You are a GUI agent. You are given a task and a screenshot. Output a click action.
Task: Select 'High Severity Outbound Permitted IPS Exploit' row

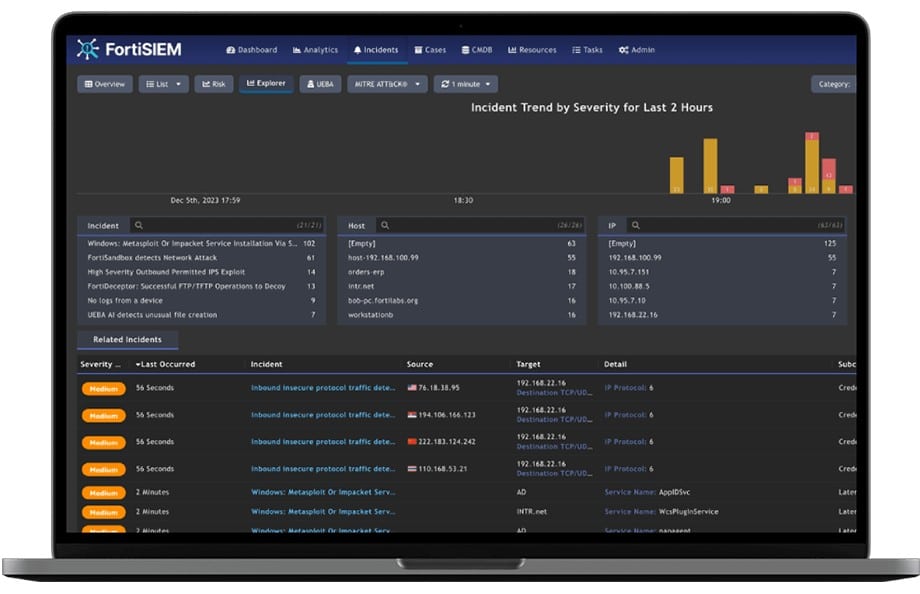(201, 272)
